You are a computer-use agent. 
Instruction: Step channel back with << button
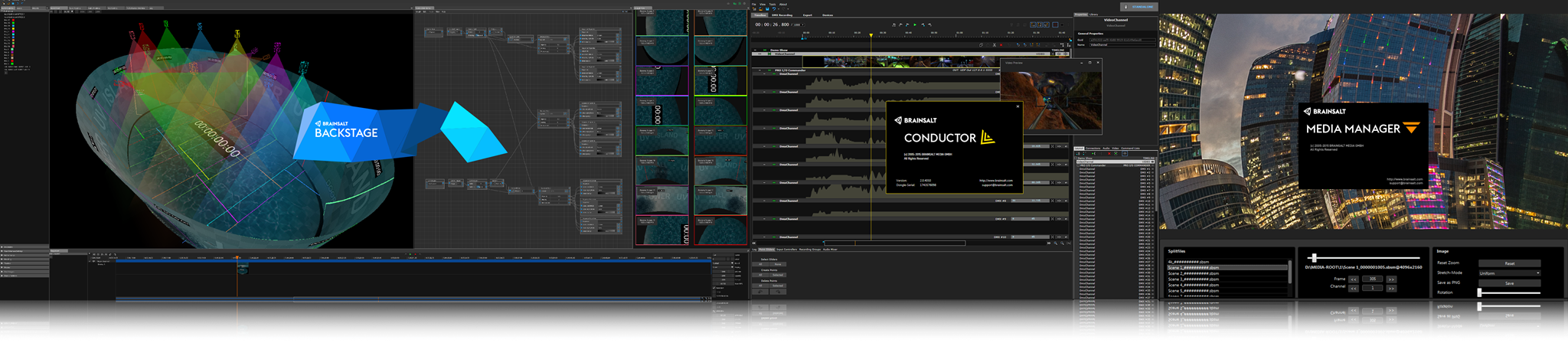[1354, 289]
